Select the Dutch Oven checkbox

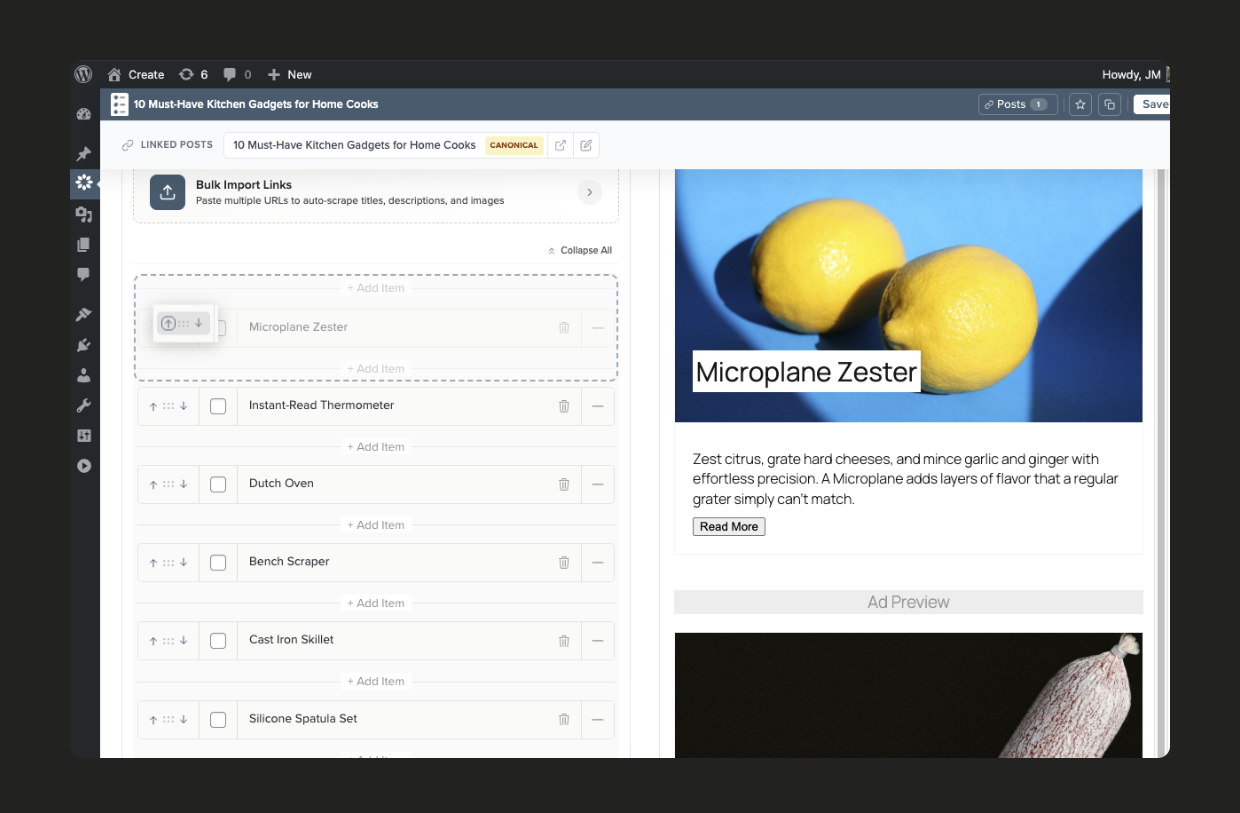[x=218, y=484]
